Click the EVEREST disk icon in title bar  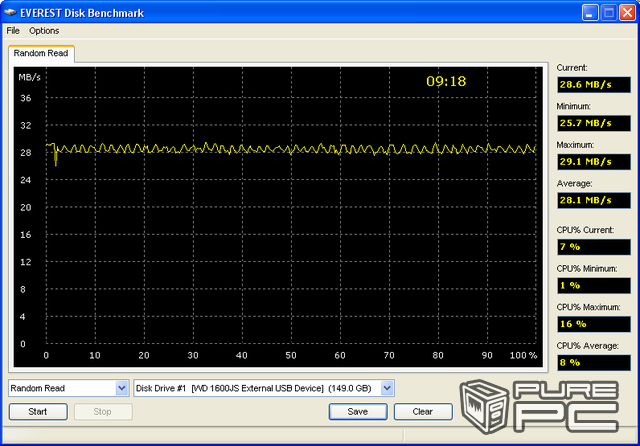pyautogui.click(x=10, y=13)
